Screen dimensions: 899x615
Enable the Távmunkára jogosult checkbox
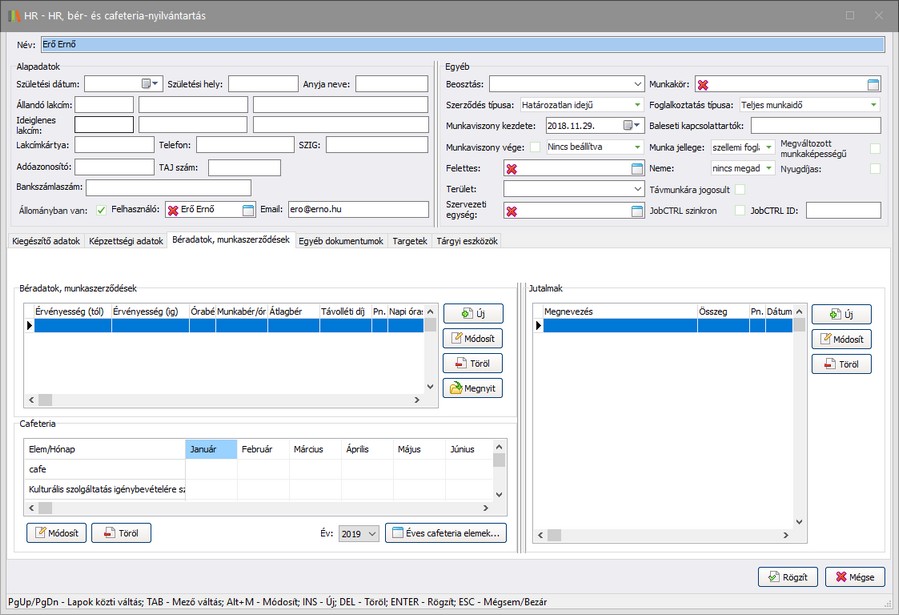740,189
